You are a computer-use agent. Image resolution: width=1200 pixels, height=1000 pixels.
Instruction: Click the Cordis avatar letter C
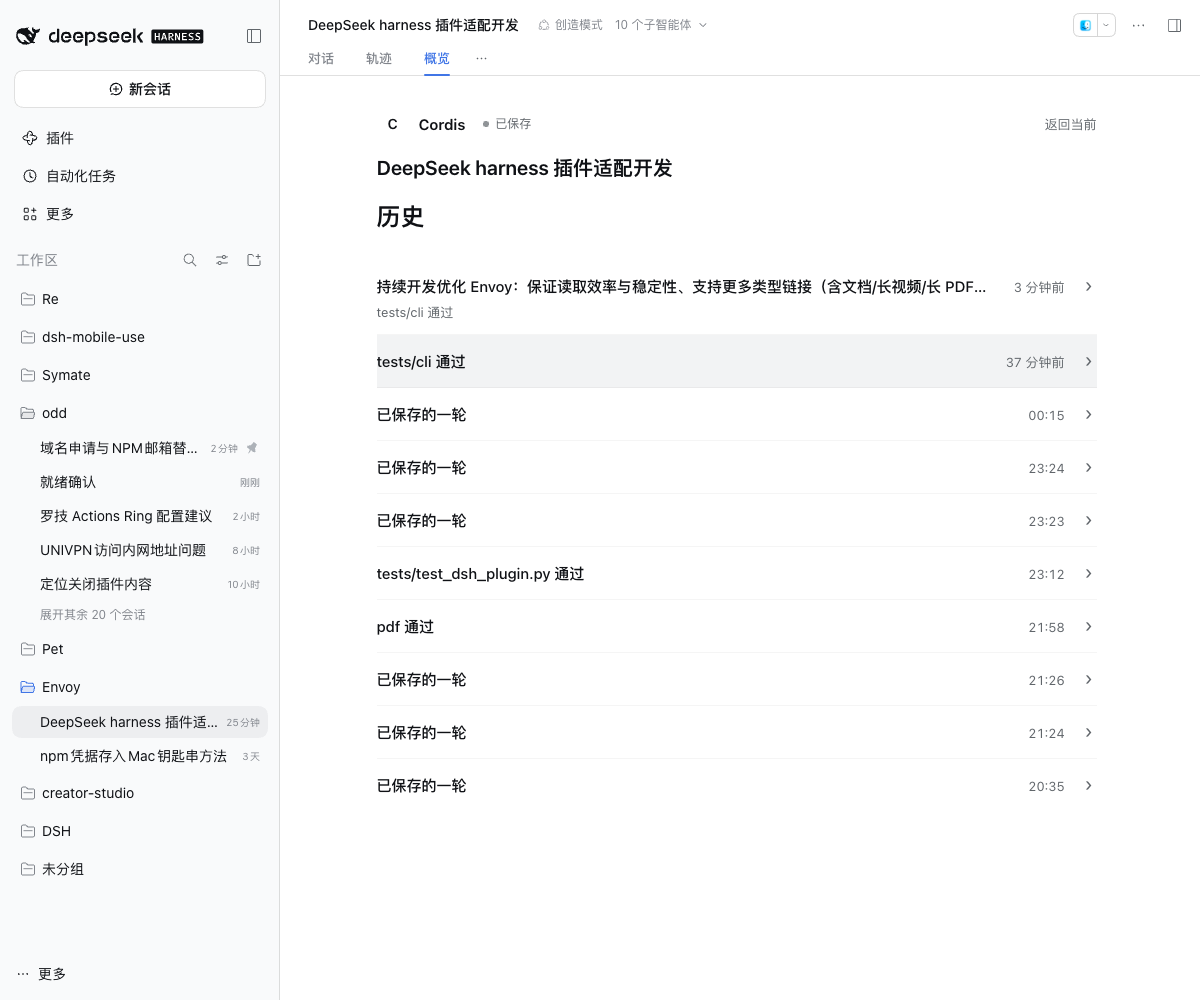click(392, 124)
